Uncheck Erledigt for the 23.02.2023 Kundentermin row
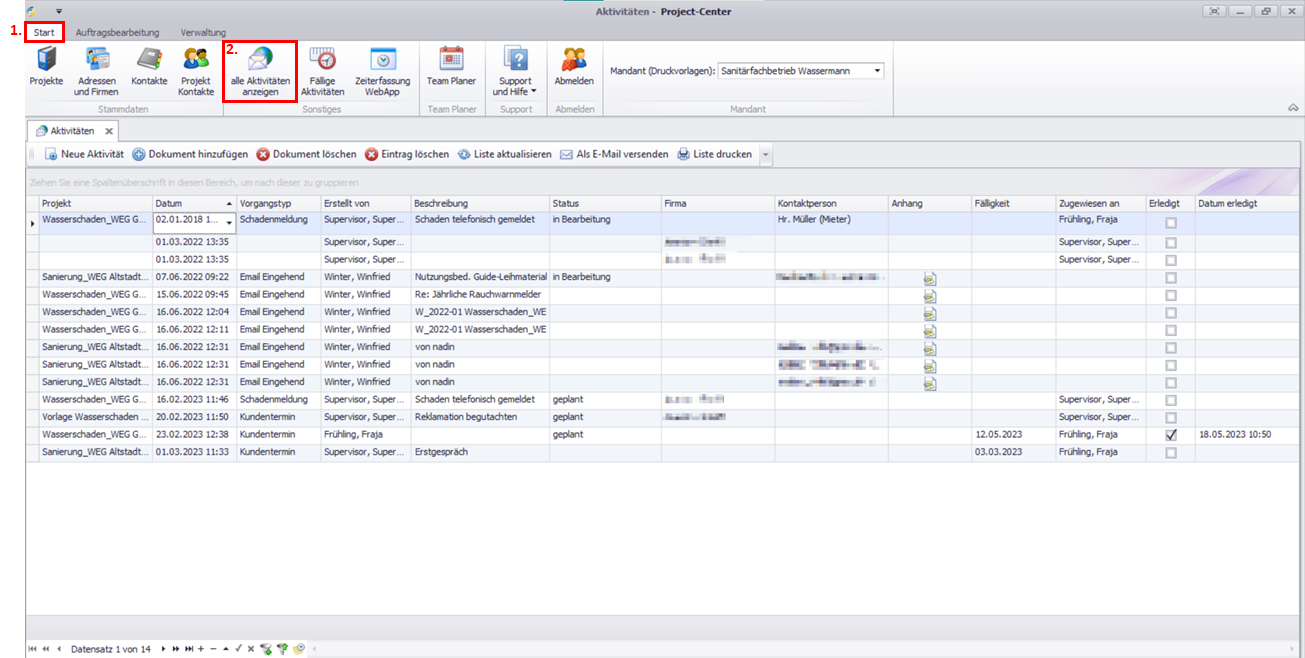Viewport: 1305px width, 658px height. (x=1171, y=435)
